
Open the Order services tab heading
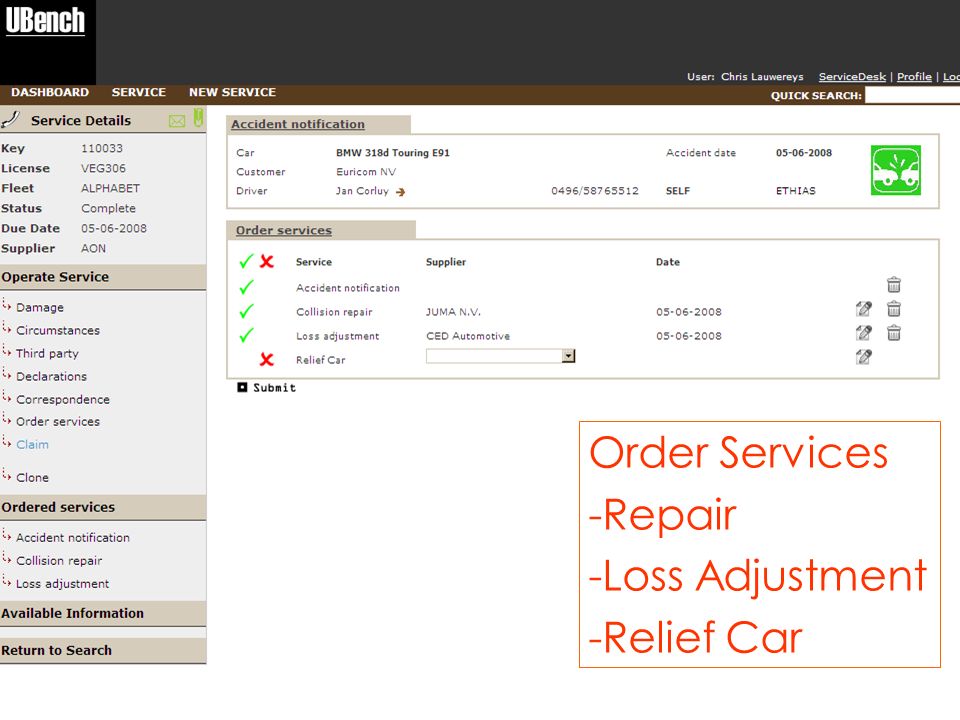pos(283,230)
